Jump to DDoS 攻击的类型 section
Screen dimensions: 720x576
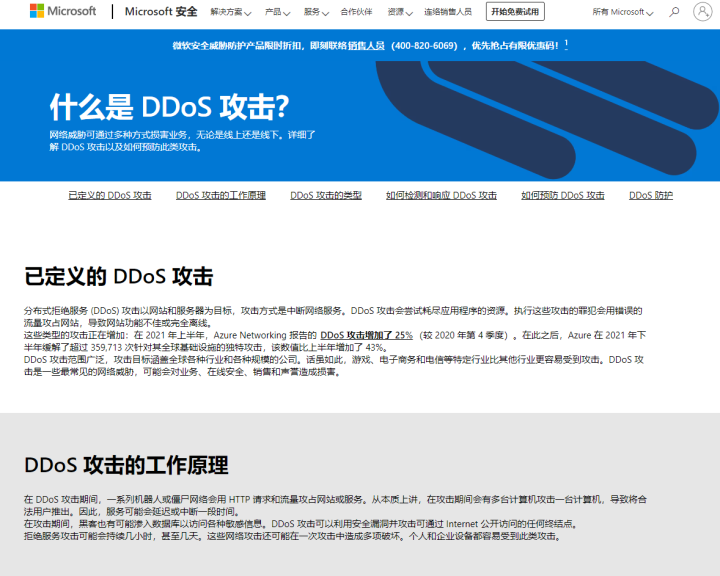coord(326,195)
